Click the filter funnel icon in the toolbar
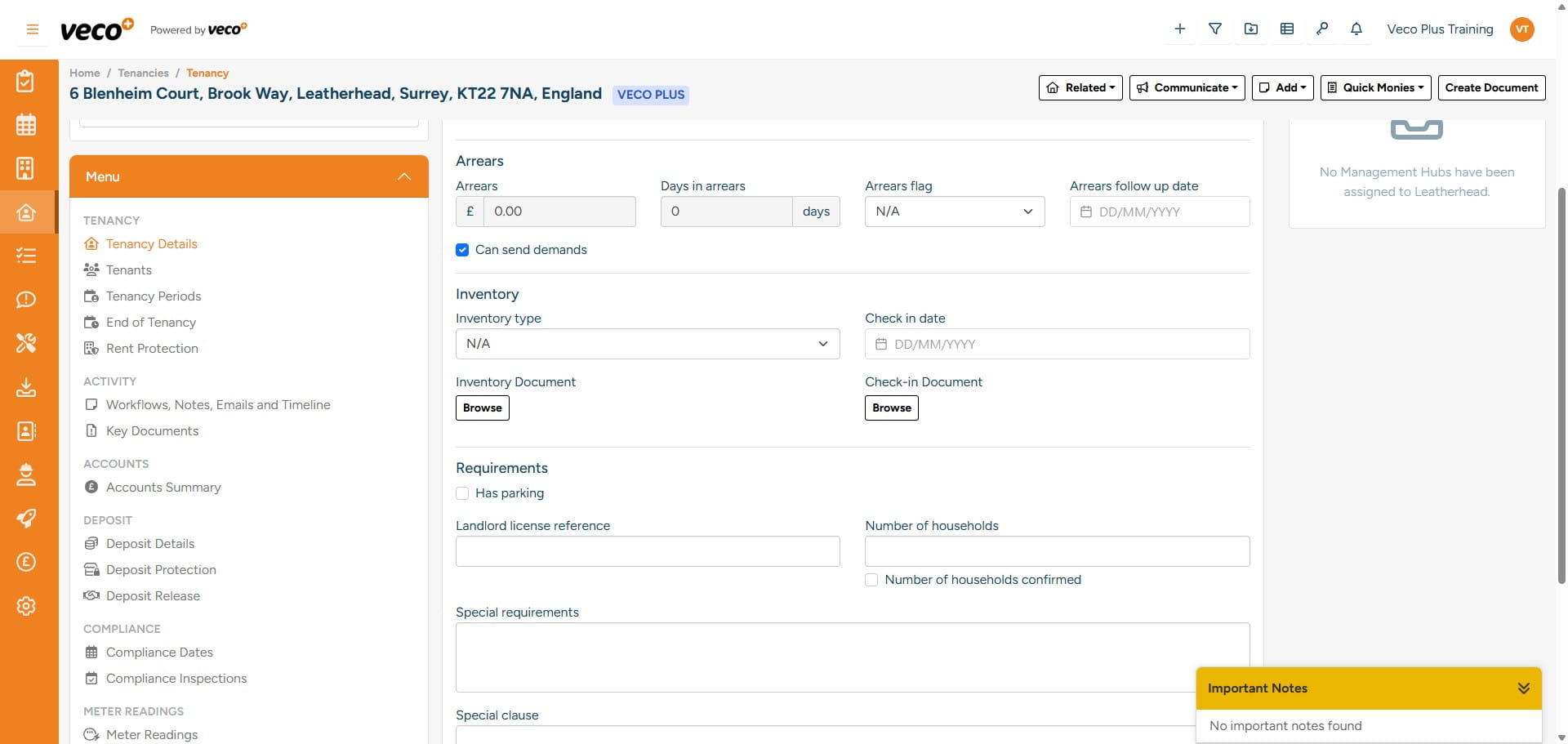This screenshot has width=1568, height=744. coord(1215,29)
